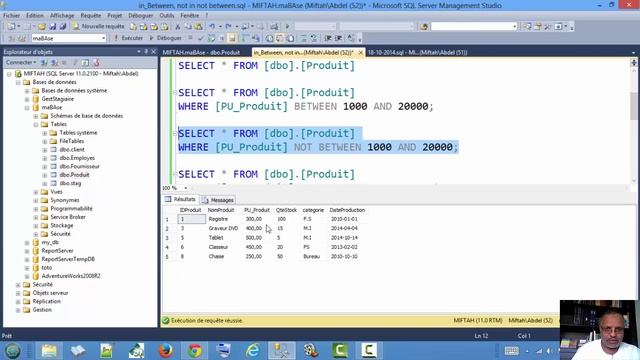
Task: Click the Start green arrow icon
Action: pyautogui.click(x=287, y=27)
